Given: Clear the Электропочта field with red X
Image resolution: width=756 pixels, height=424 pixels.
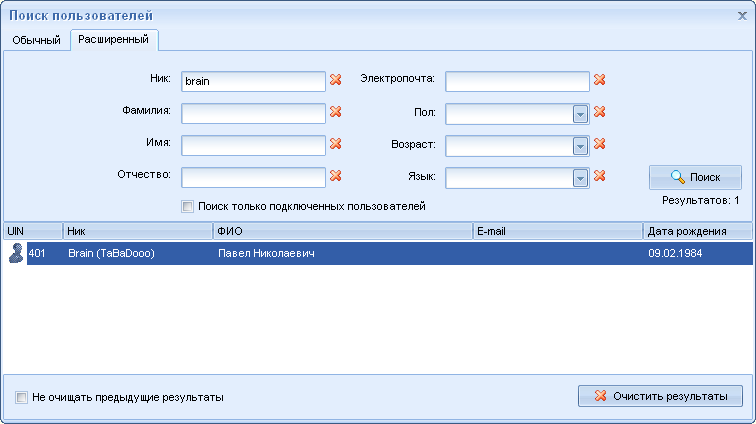Looking at the screenshot, I should [600, 81].
